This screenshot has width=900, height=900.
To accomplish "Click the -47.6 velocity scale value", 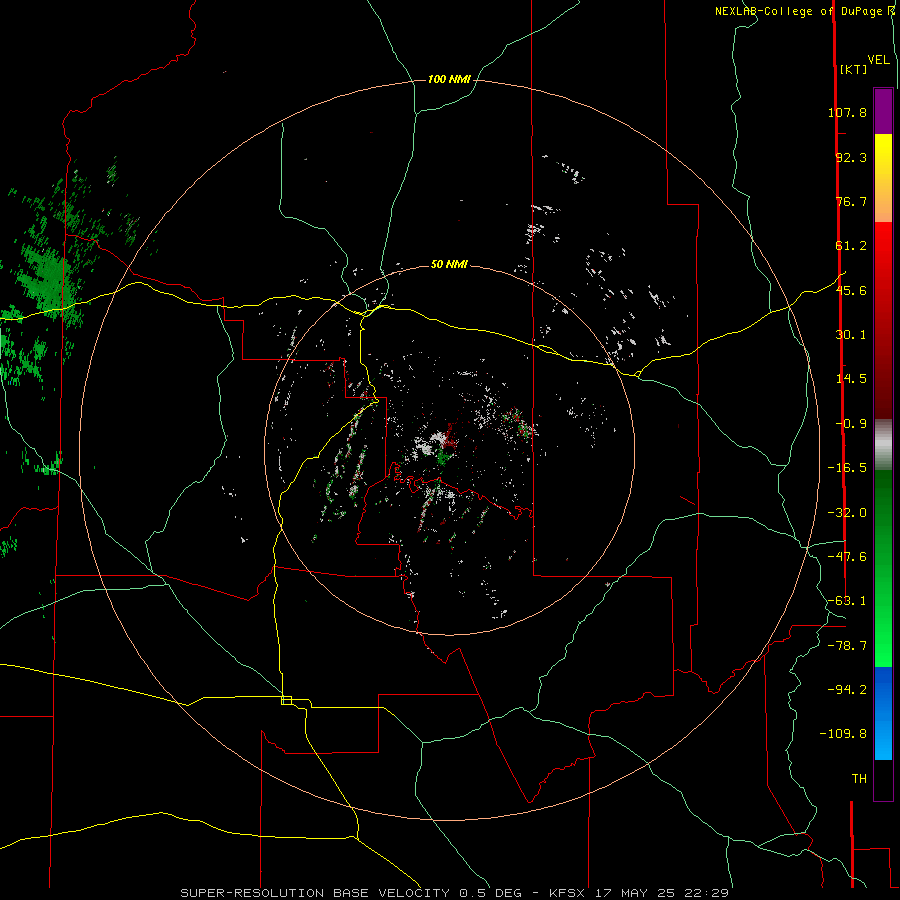I will pyautogui.click(x=847, y=557).
